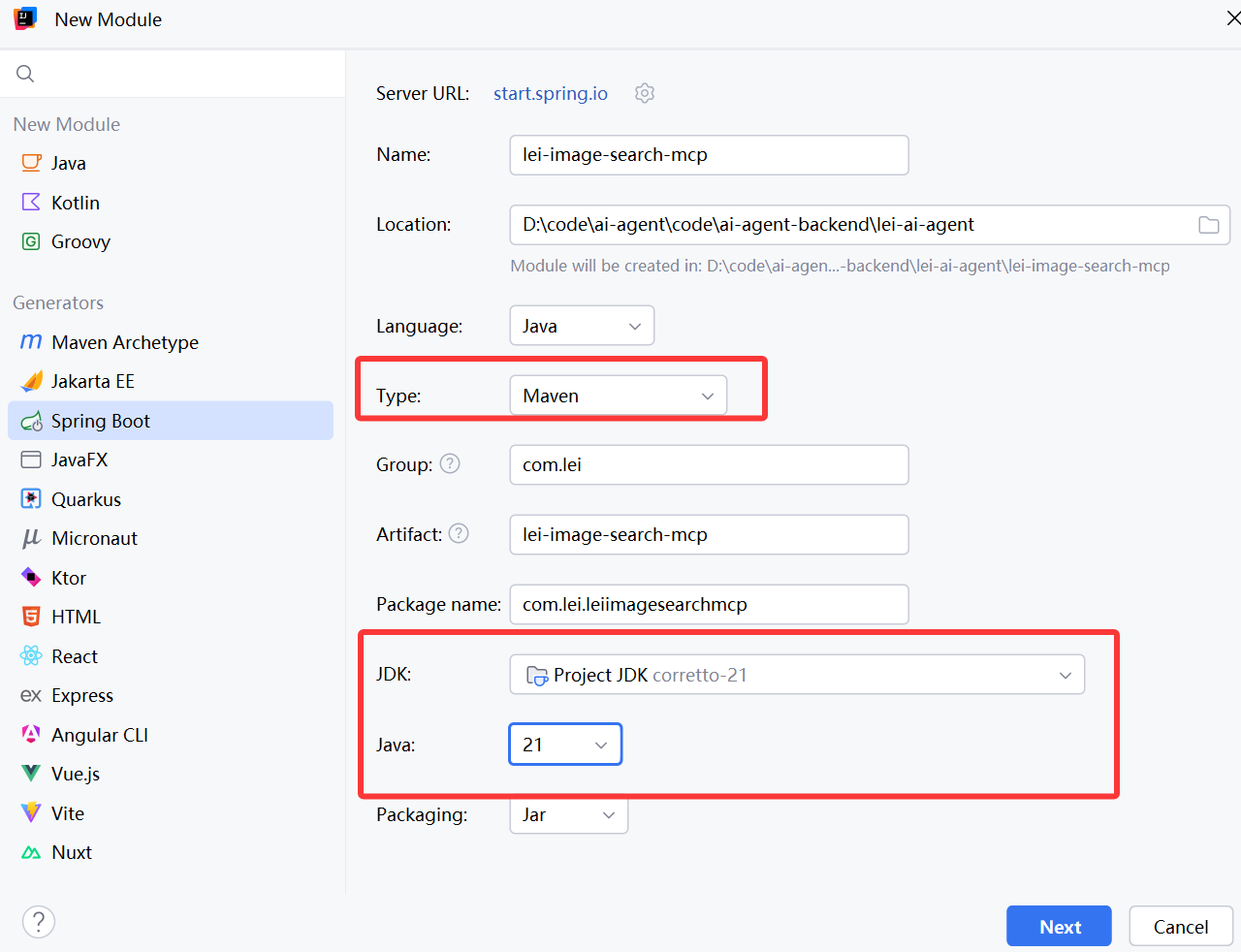Open the help button at bottom left

39,922
